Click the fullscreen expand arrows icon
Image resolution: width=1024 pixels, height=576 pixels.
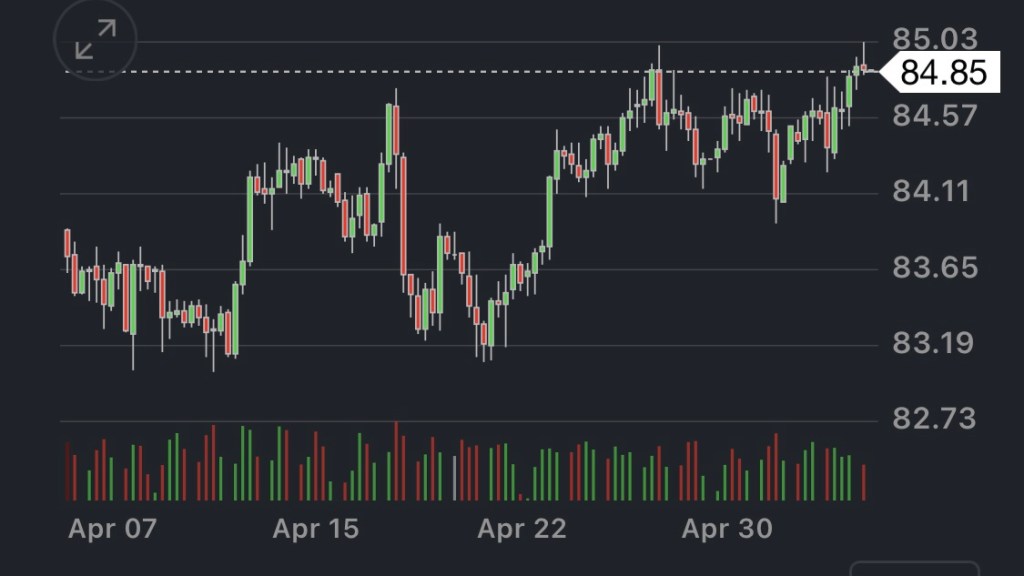pos(95,41)
